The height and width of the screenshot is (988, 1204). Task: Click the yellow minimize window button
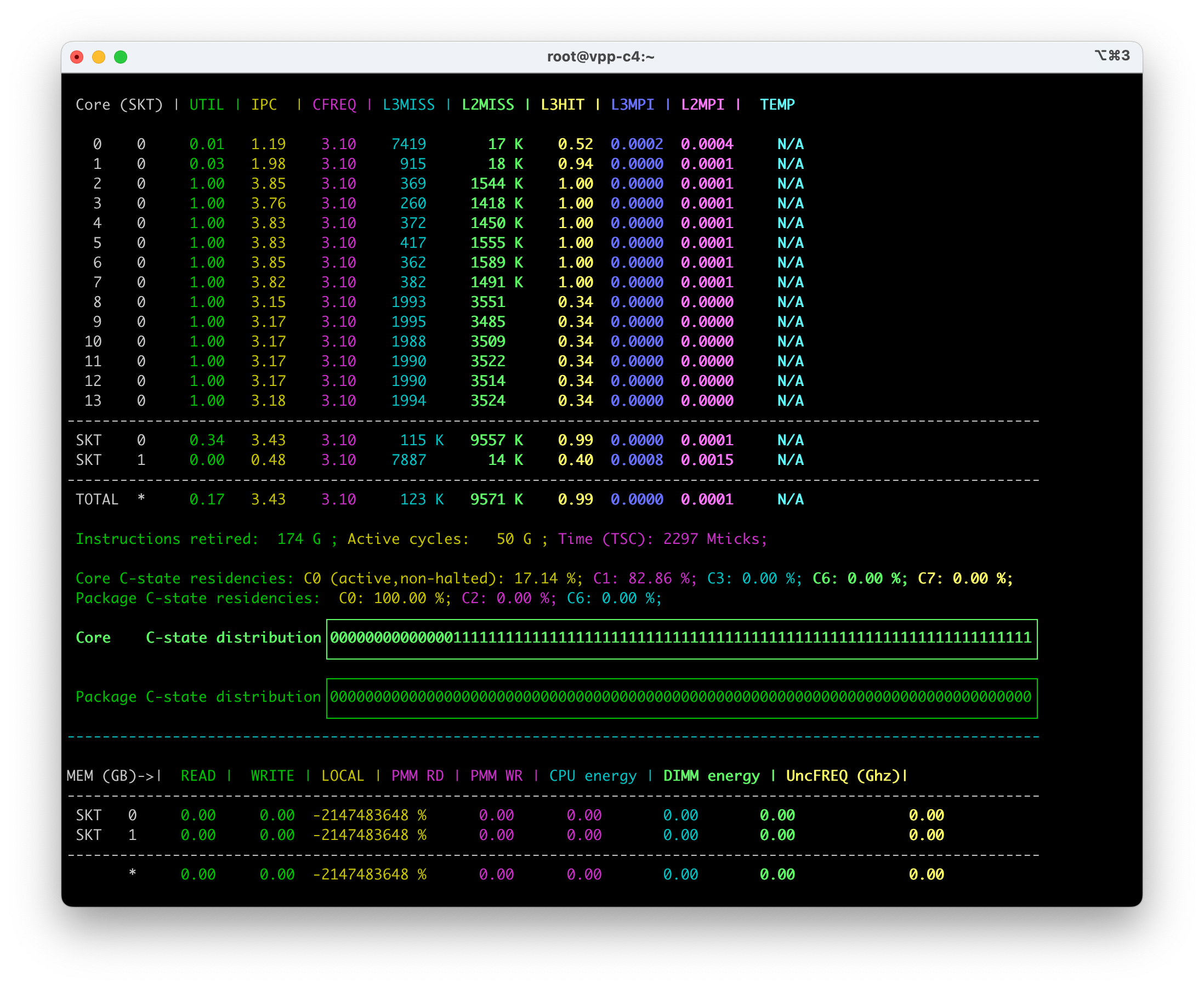[99, 57]
